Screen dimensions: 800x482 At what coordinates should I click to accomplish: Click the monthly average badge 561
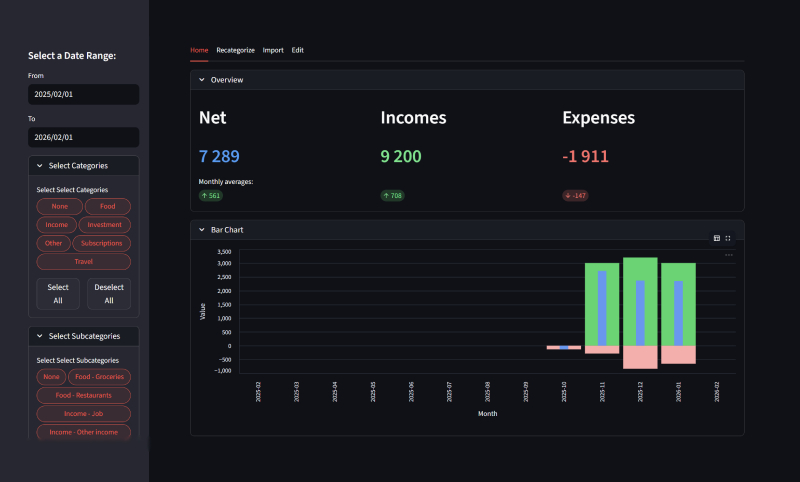click(211, 195)
